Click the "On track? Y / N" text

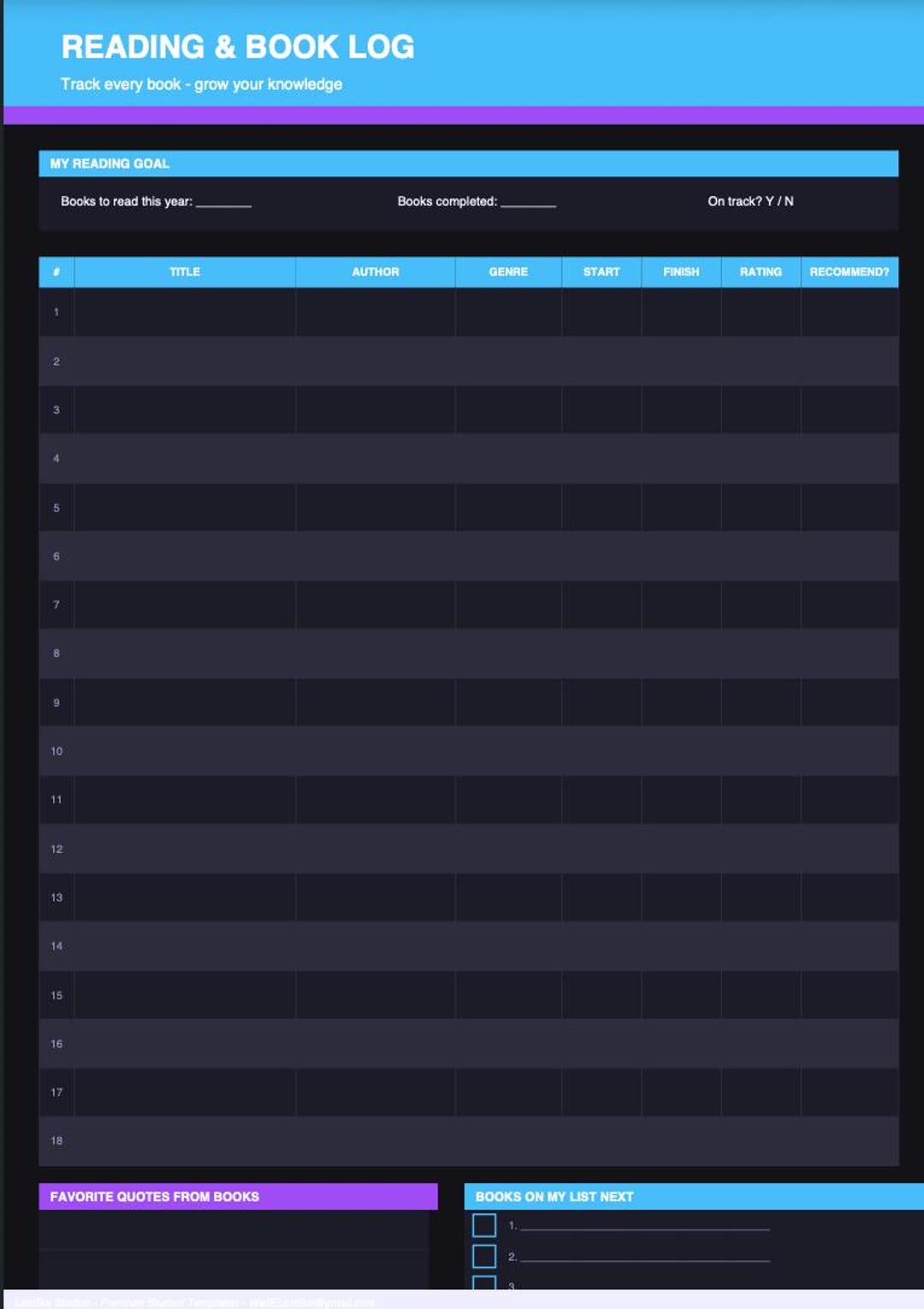750,201
